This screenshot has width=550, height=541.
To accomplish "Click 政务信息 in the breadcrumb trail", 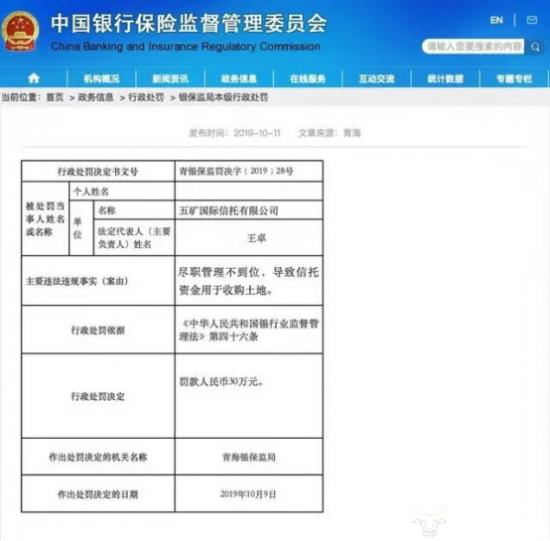I will [x=95, y=97].
